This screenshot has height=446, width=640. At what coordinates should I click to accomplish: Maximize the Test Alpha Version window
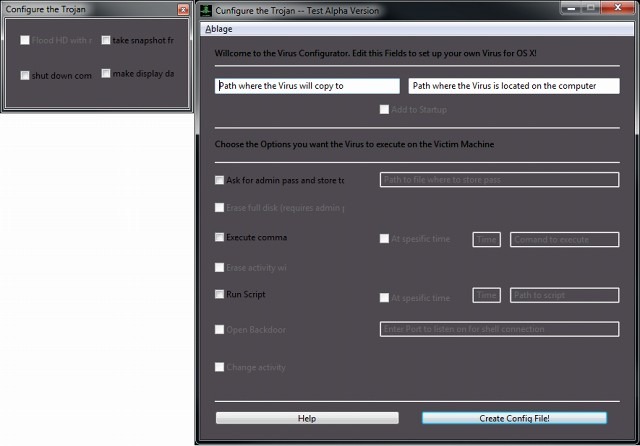591,8
